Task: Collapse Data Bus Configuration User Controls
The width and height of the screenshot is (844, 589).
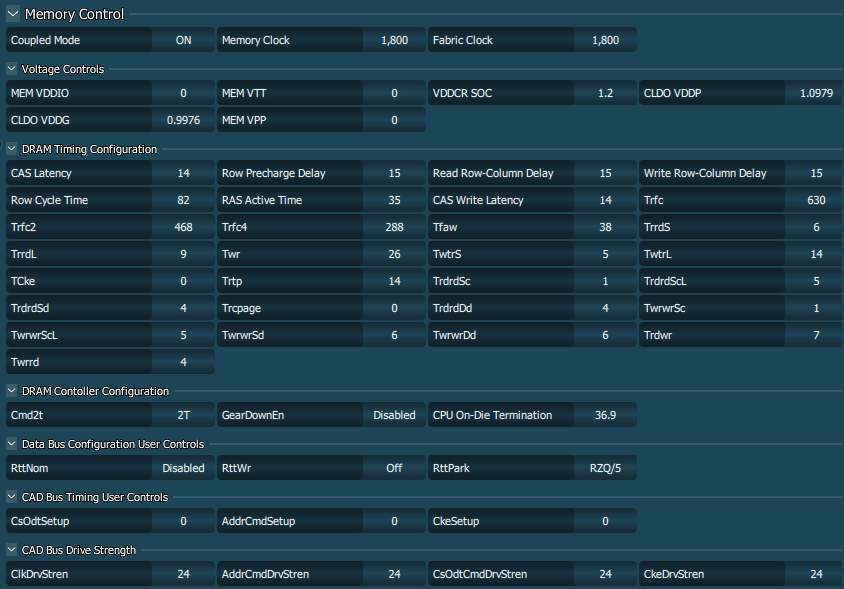Action: point(13,444)
